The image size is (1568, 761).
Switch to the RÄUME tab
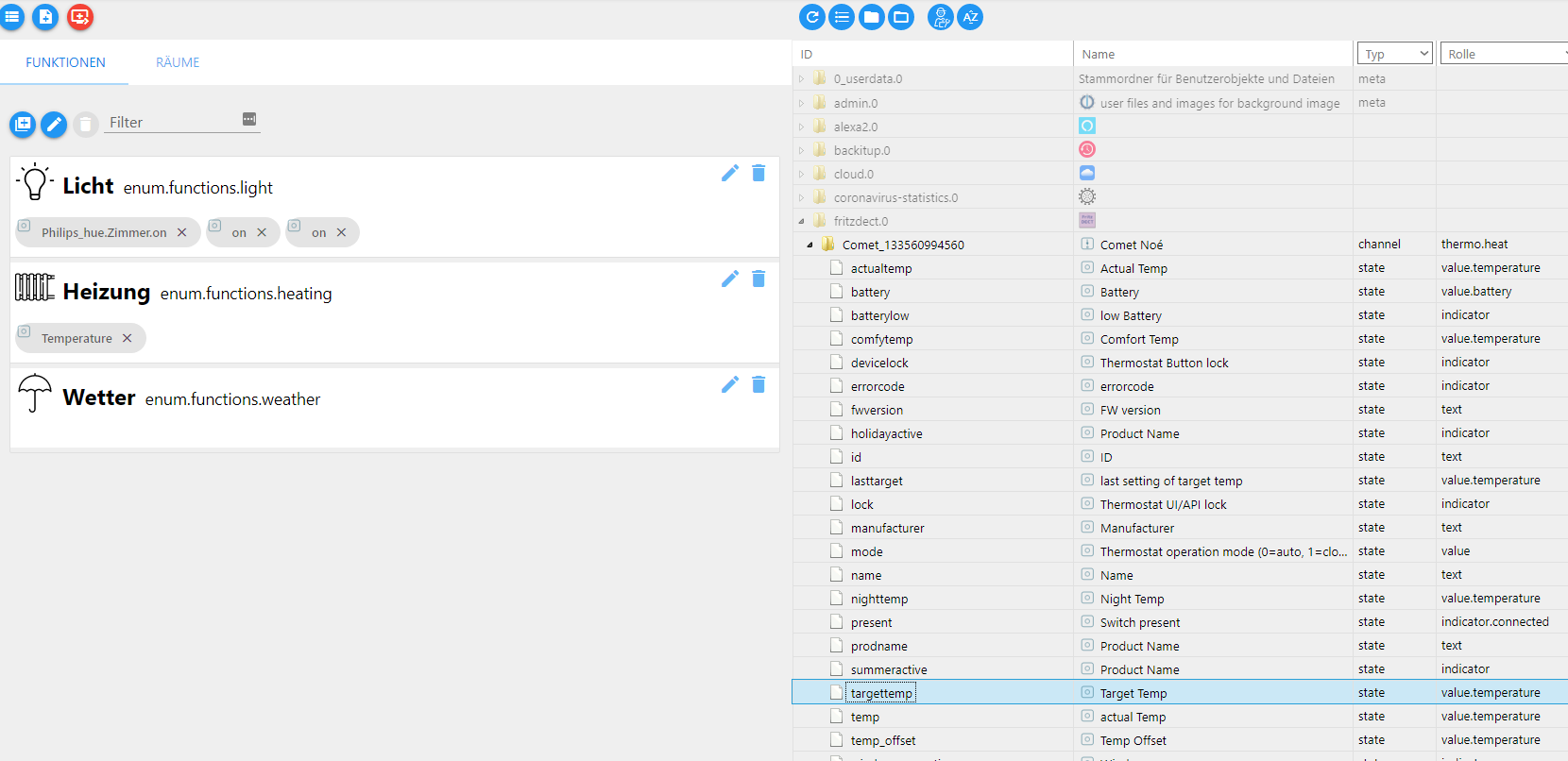[178, 62]
